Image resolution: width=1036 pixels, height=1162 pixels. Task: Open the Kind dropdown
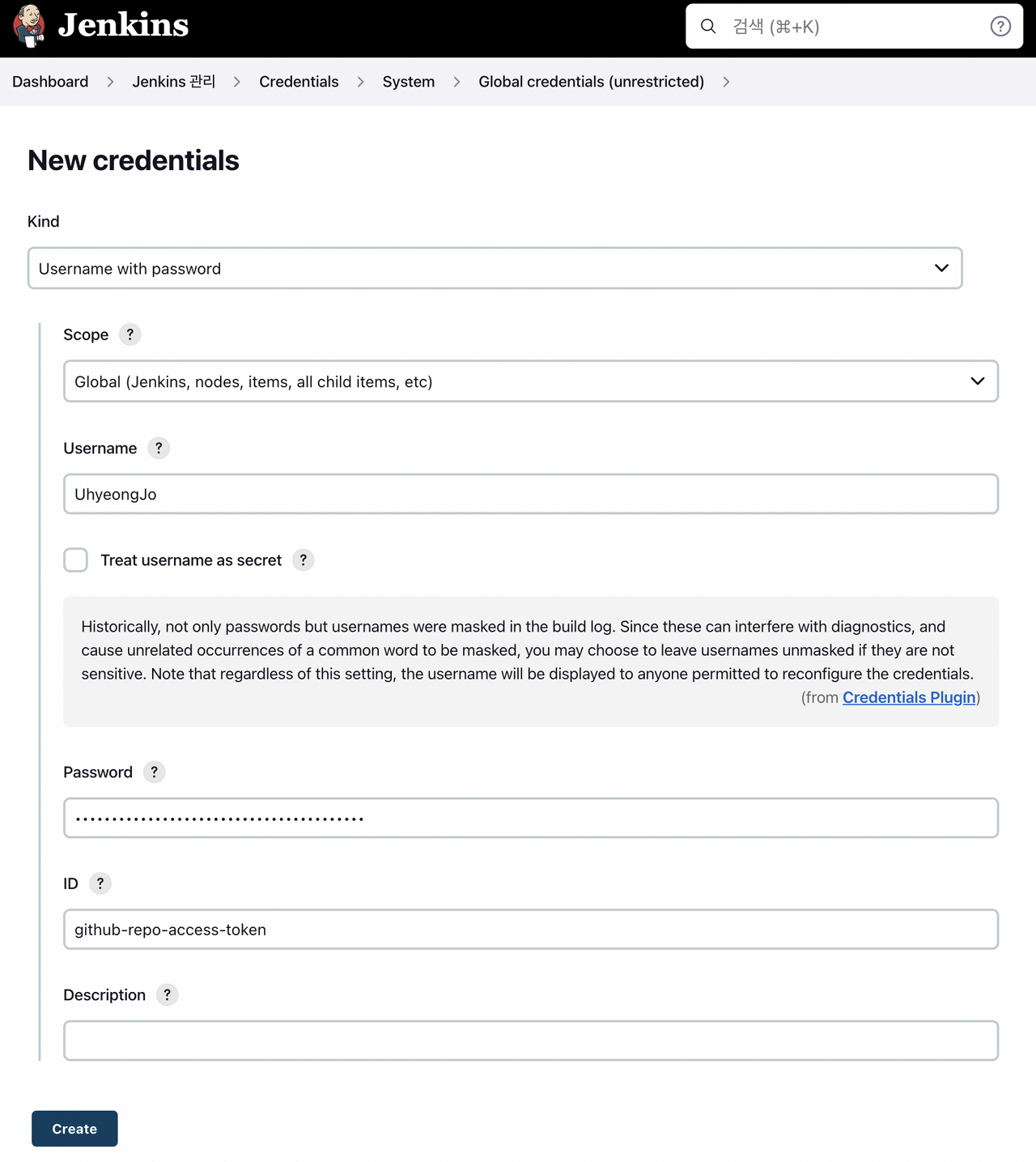tap(495, 268)
